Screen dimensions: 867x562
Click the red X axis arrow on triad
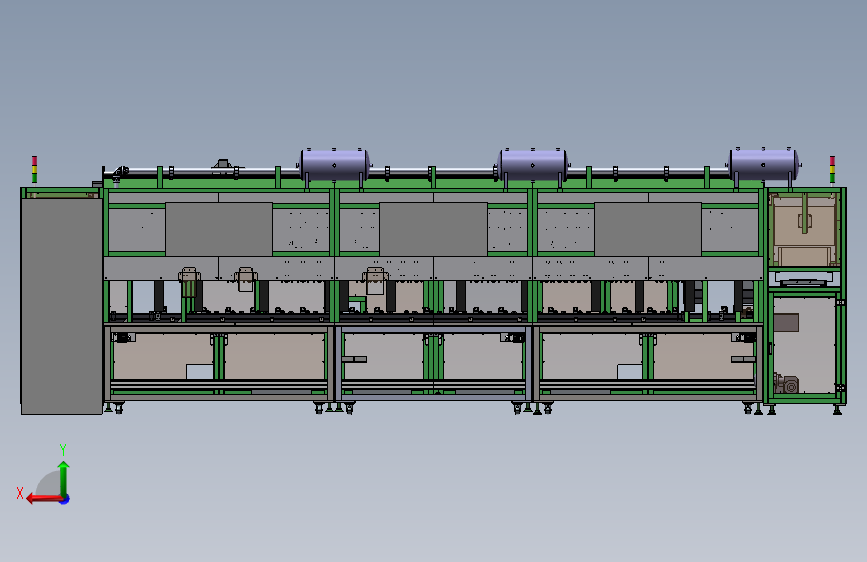tap(44, 499)
